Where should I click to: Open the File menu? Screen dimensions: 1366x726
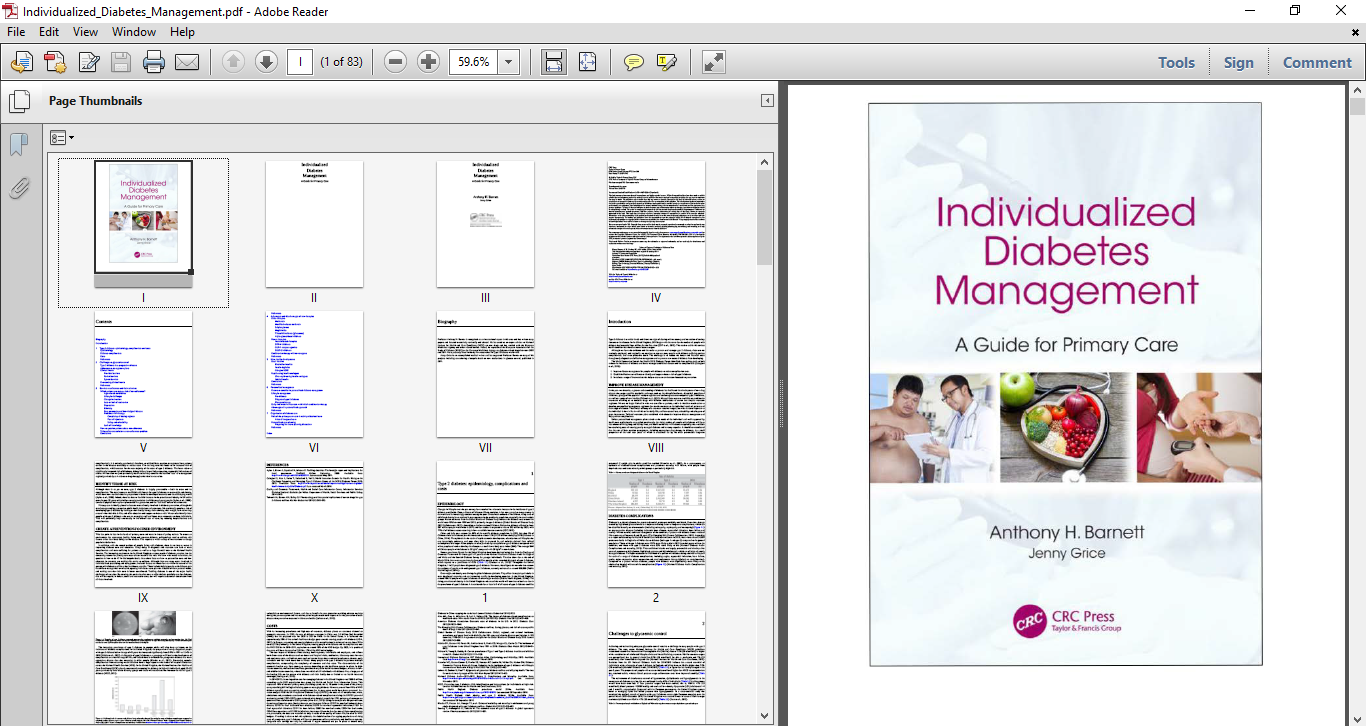16,32
